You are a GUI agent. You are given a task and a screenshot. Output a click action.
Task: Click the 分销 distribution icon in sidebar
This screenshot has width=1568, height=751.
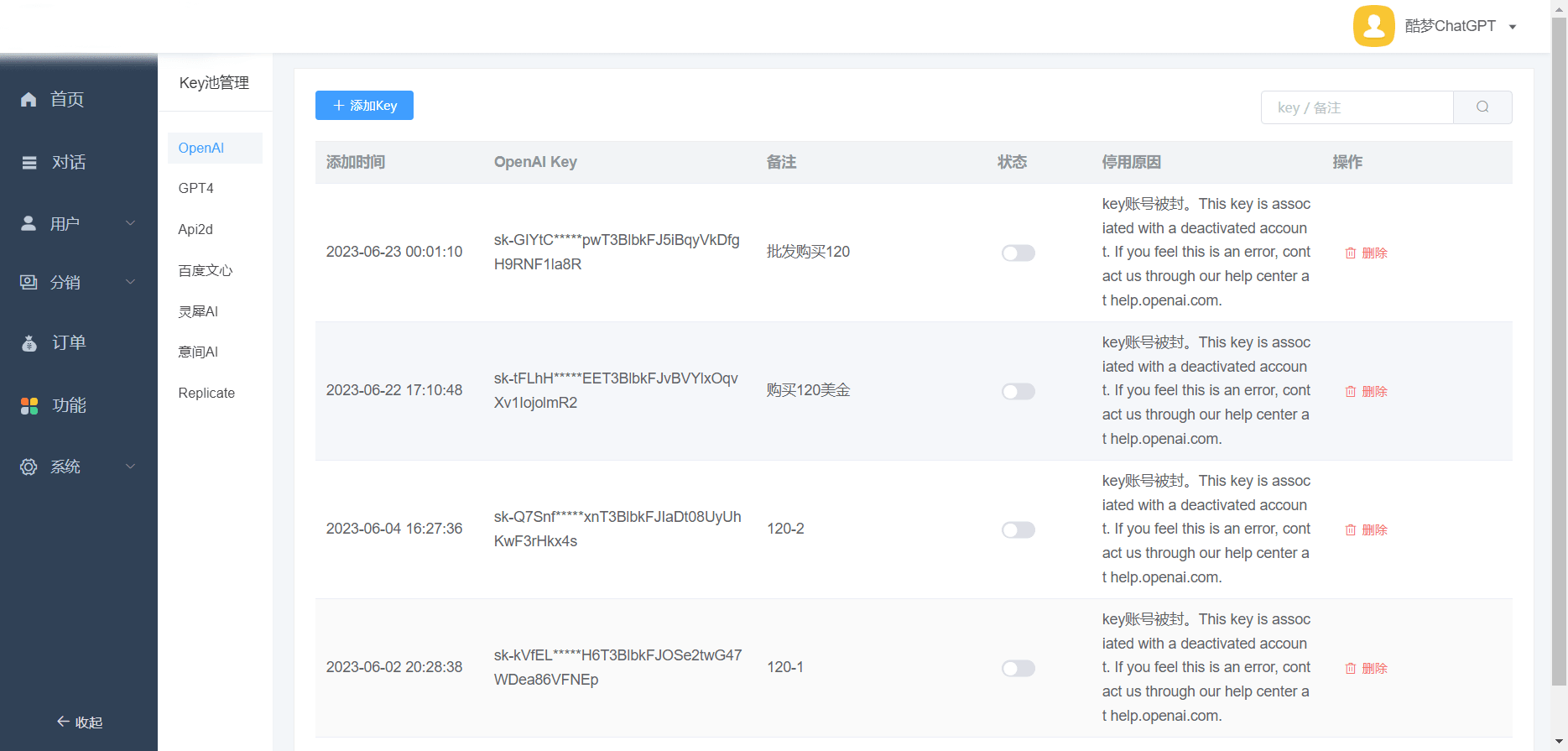click(29, 283)
